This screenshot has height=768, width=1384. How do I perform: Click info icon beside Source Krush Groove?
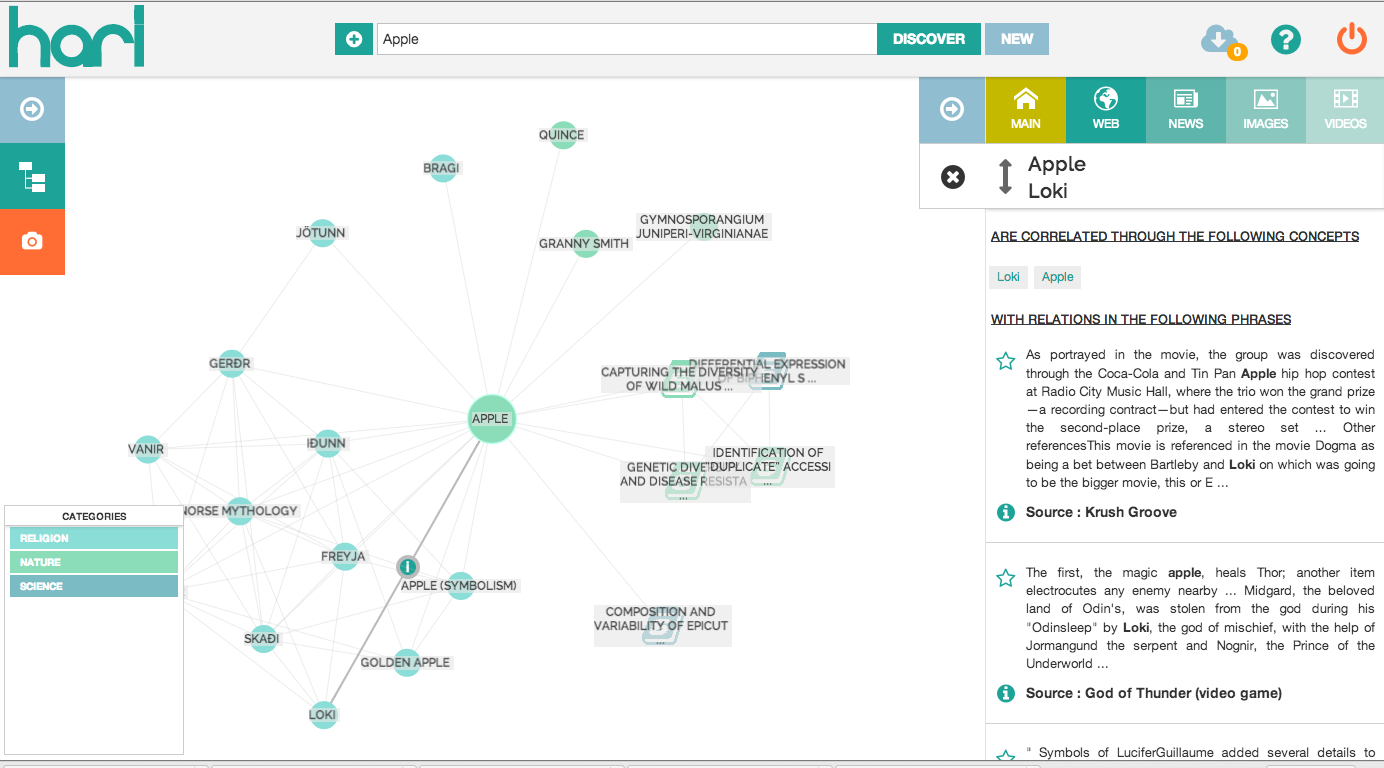[1006, 512]
